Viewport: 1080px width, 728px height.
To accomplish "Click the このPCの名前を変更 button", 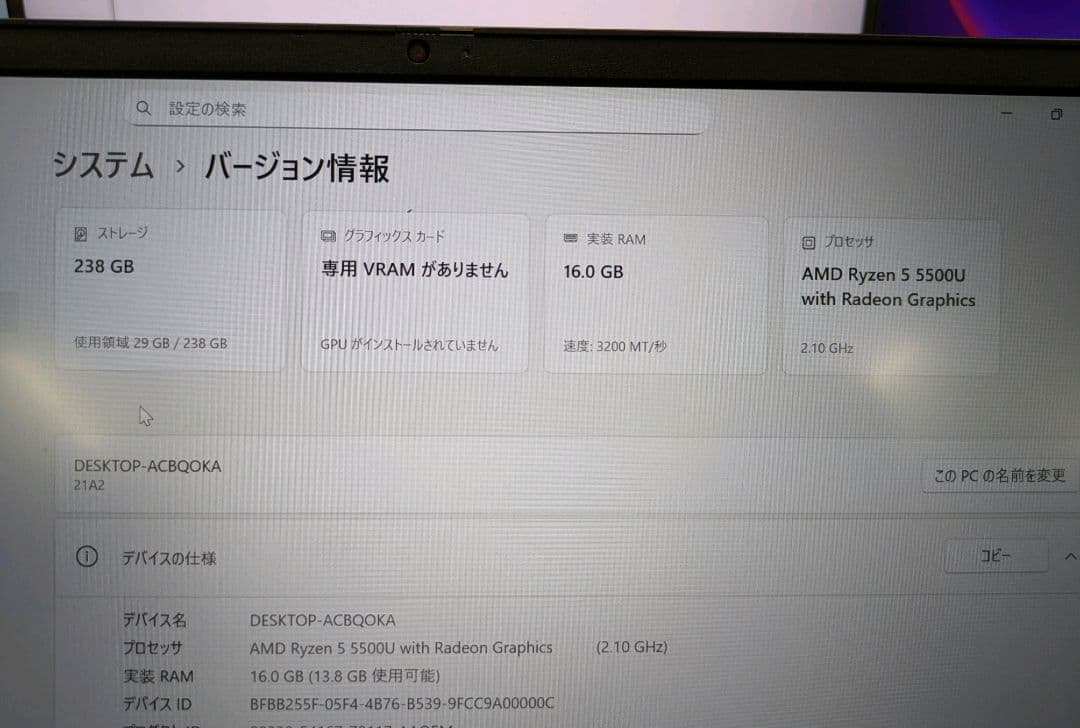I will [x=1000, y=476].
